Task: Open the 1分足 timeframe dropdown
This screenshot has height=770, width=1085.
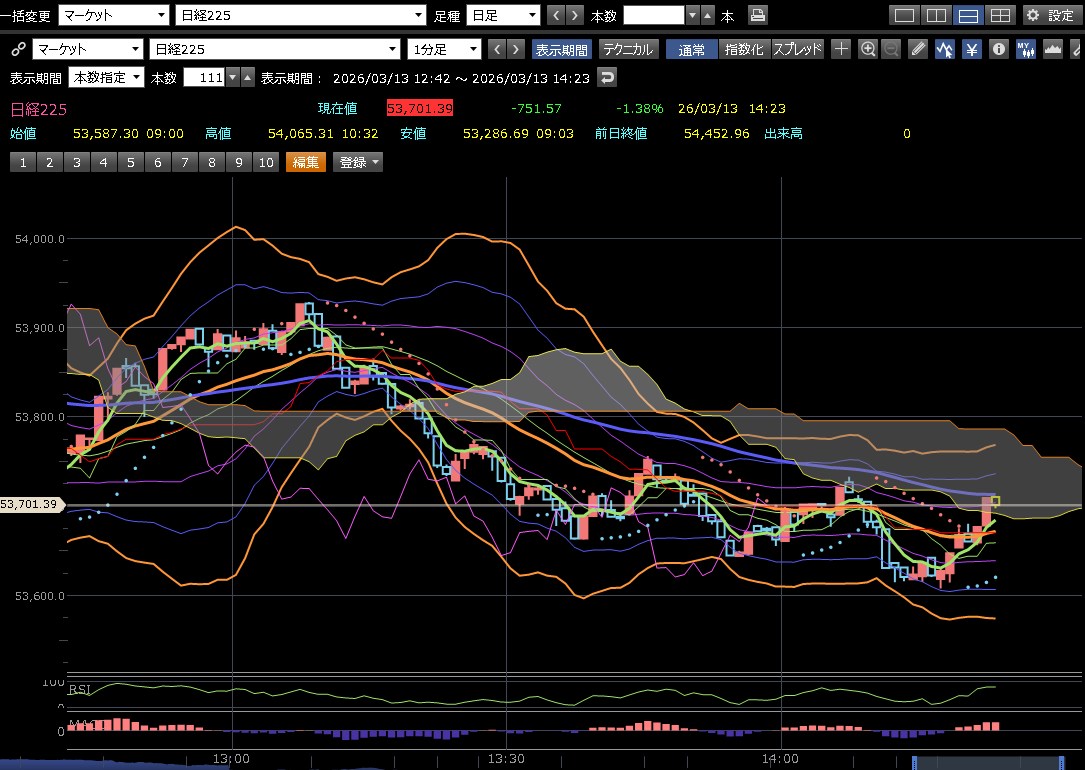Action: 444,49
